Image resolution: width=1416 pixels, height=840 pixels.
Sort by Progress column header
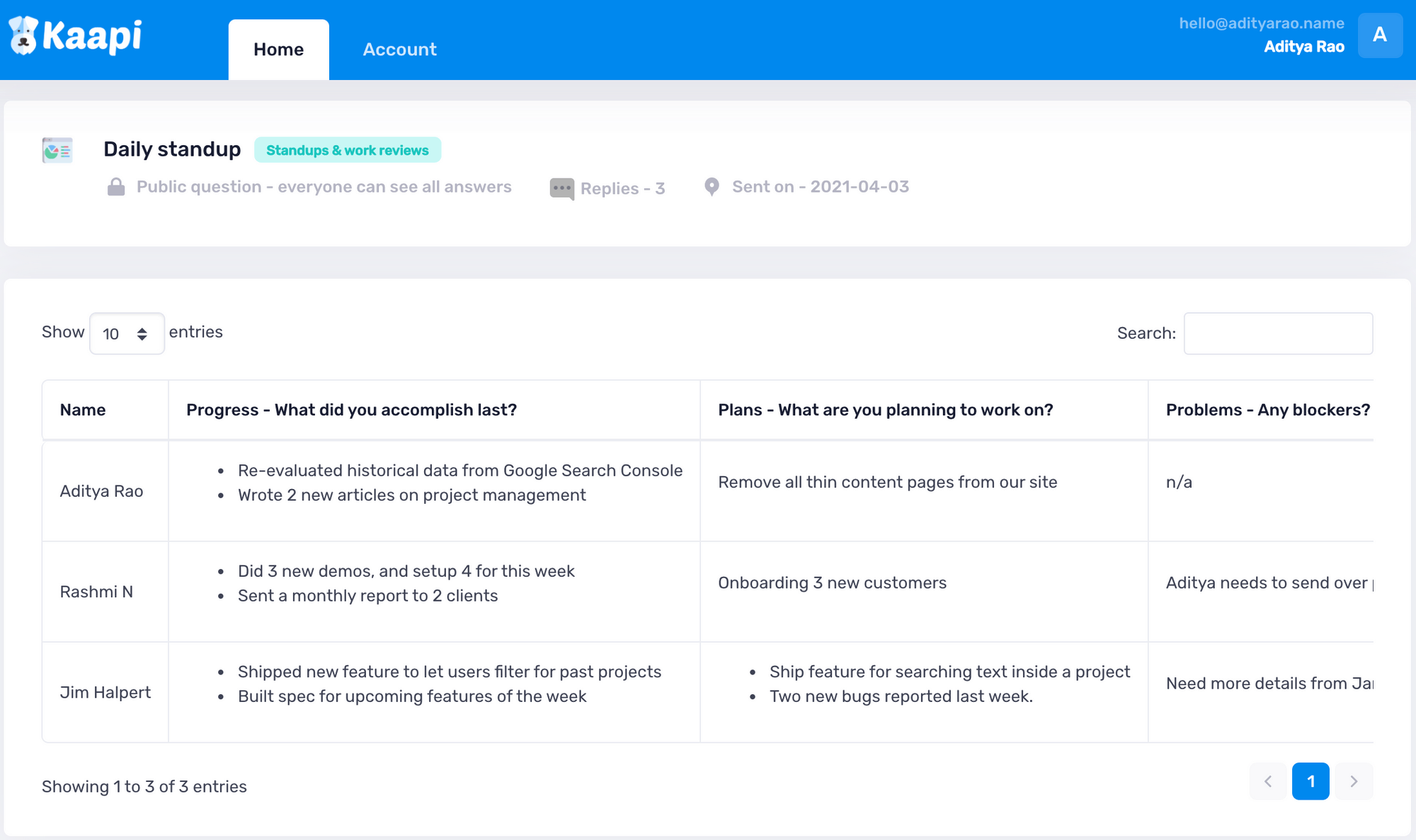[x=351, y=410]
